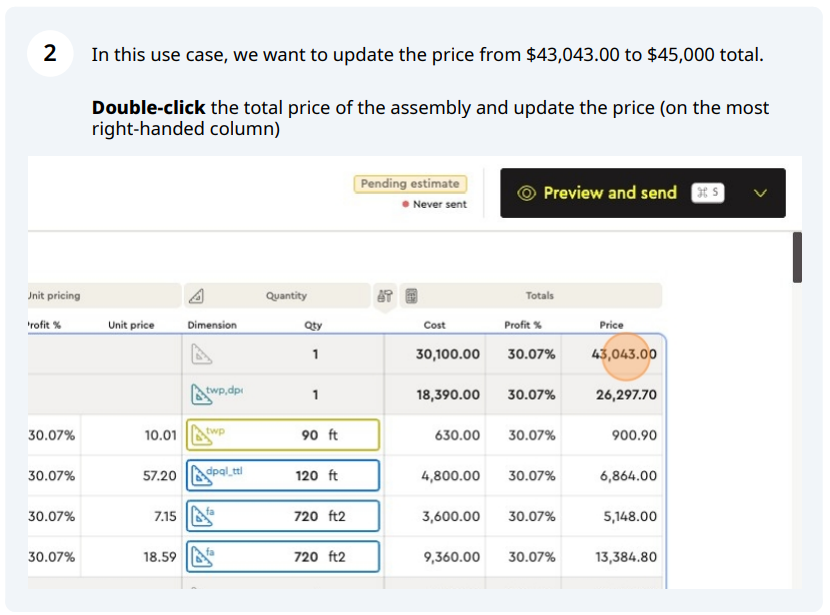Select the Totals column group header
The image size is (830, 615).
point(540,296)
